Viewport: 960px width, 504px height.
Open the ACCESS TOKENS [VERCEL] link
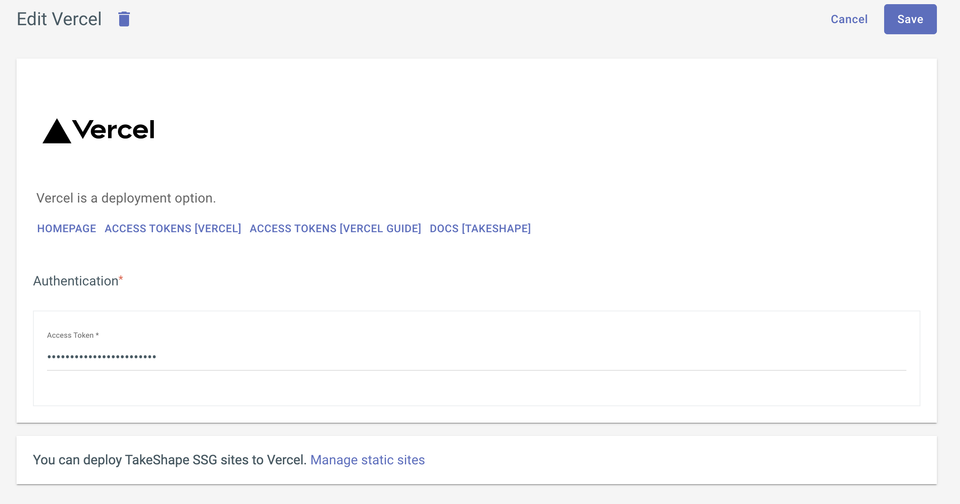tap(173, 229)
